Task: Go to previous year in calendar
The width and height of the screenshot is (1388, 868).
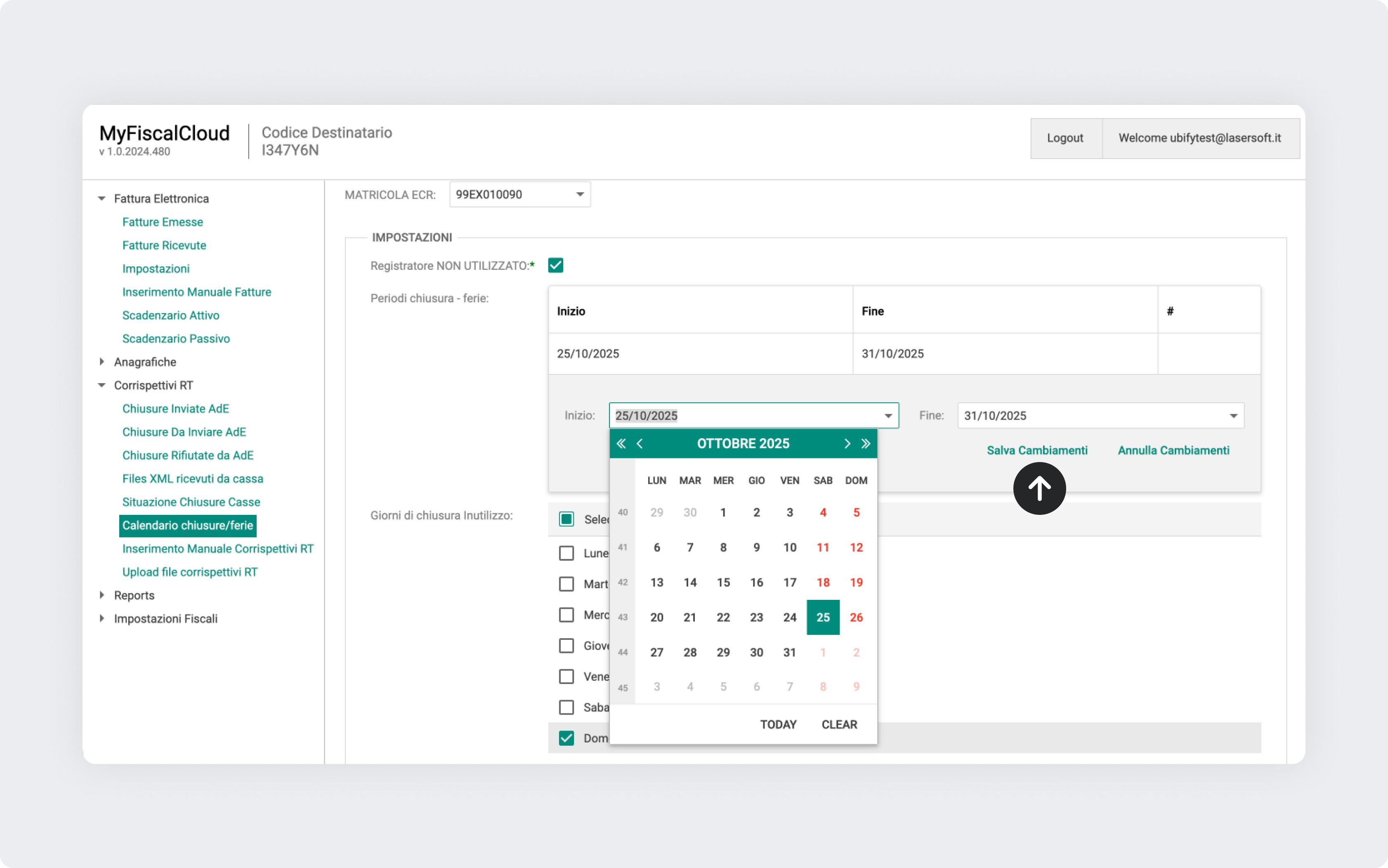Action: 621,443
